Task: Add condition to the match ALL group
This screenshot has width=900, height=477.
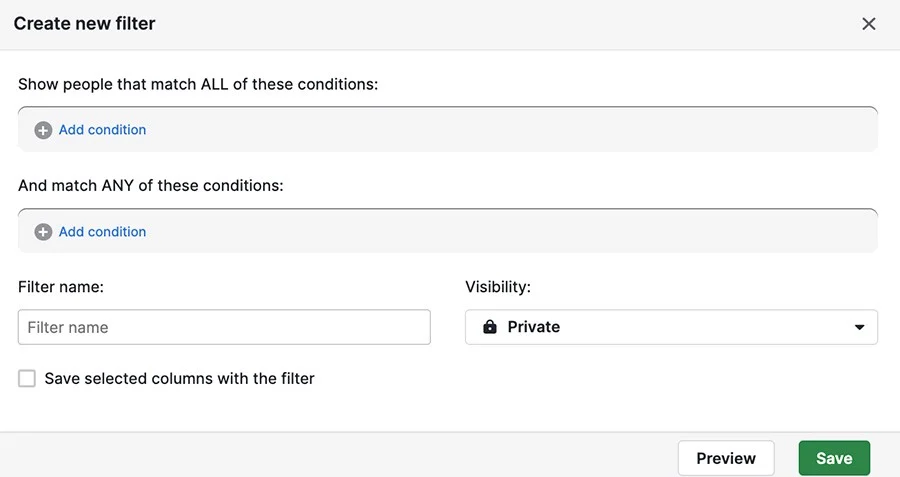Action: click(x=102, y=130)
